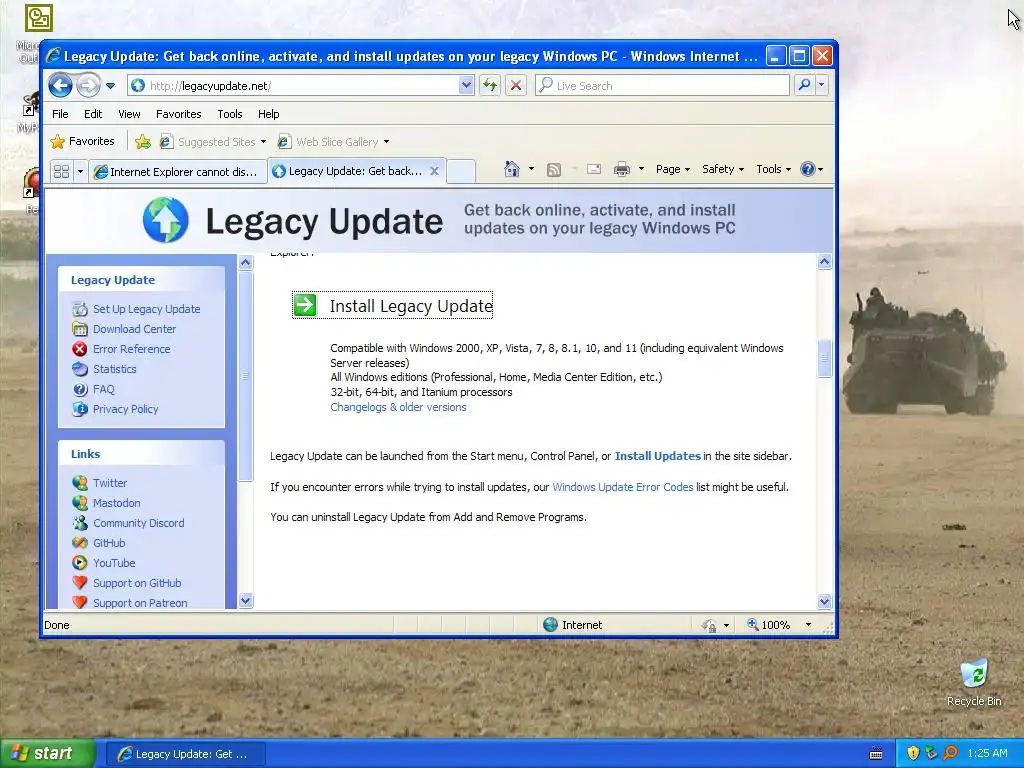This screenshot has width=1024, height=768.
Task: Click the Twitter globe icon
Action: (x=80, y=483)
